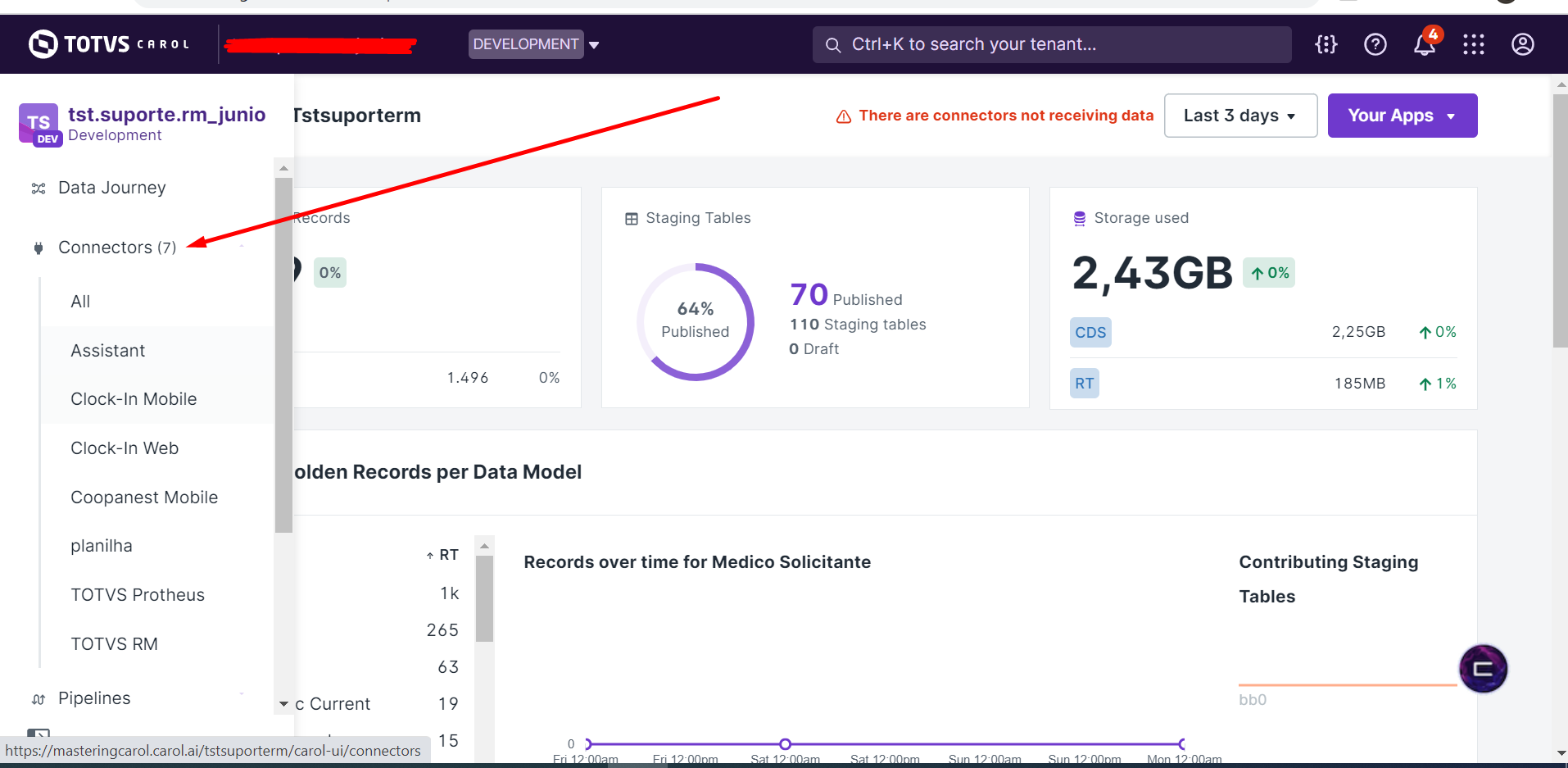Click the tenant search field
The image size is (1568, 768).
[1051, 44]
